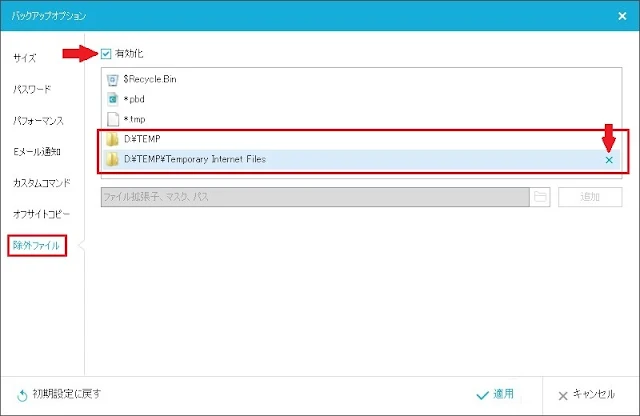
Task: Select the *.tmp list entry text
Action: pyautogui.click(x=135, y=119)
